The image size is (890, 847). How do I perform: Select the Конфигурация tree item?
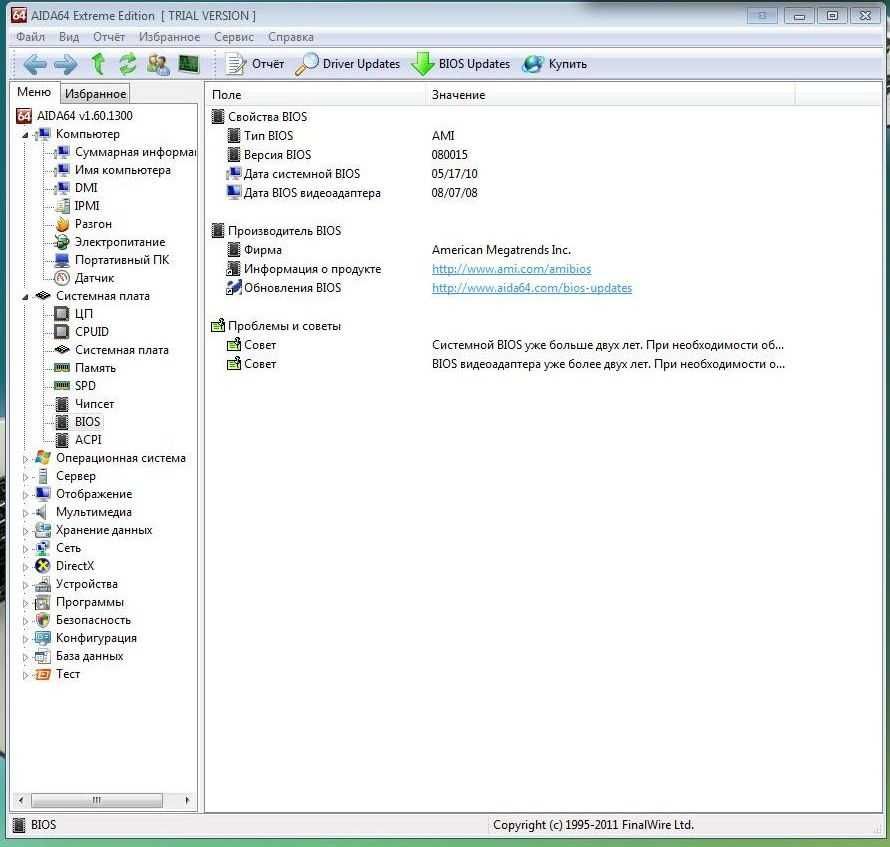[96, 638]
